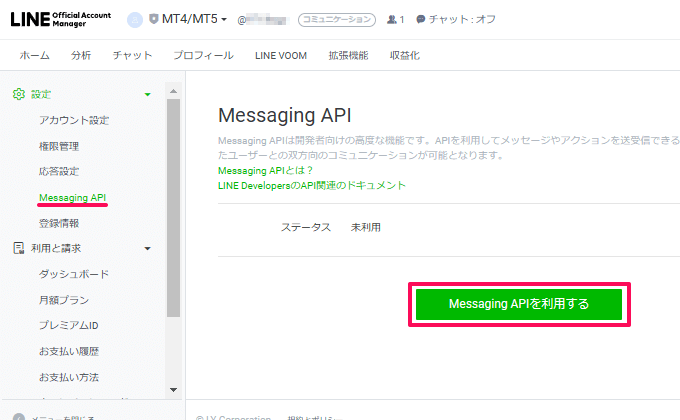Viewport: 680px width, 420px height.
Task: Open 権限管理 in sidebar
Action: click(59, 146)
